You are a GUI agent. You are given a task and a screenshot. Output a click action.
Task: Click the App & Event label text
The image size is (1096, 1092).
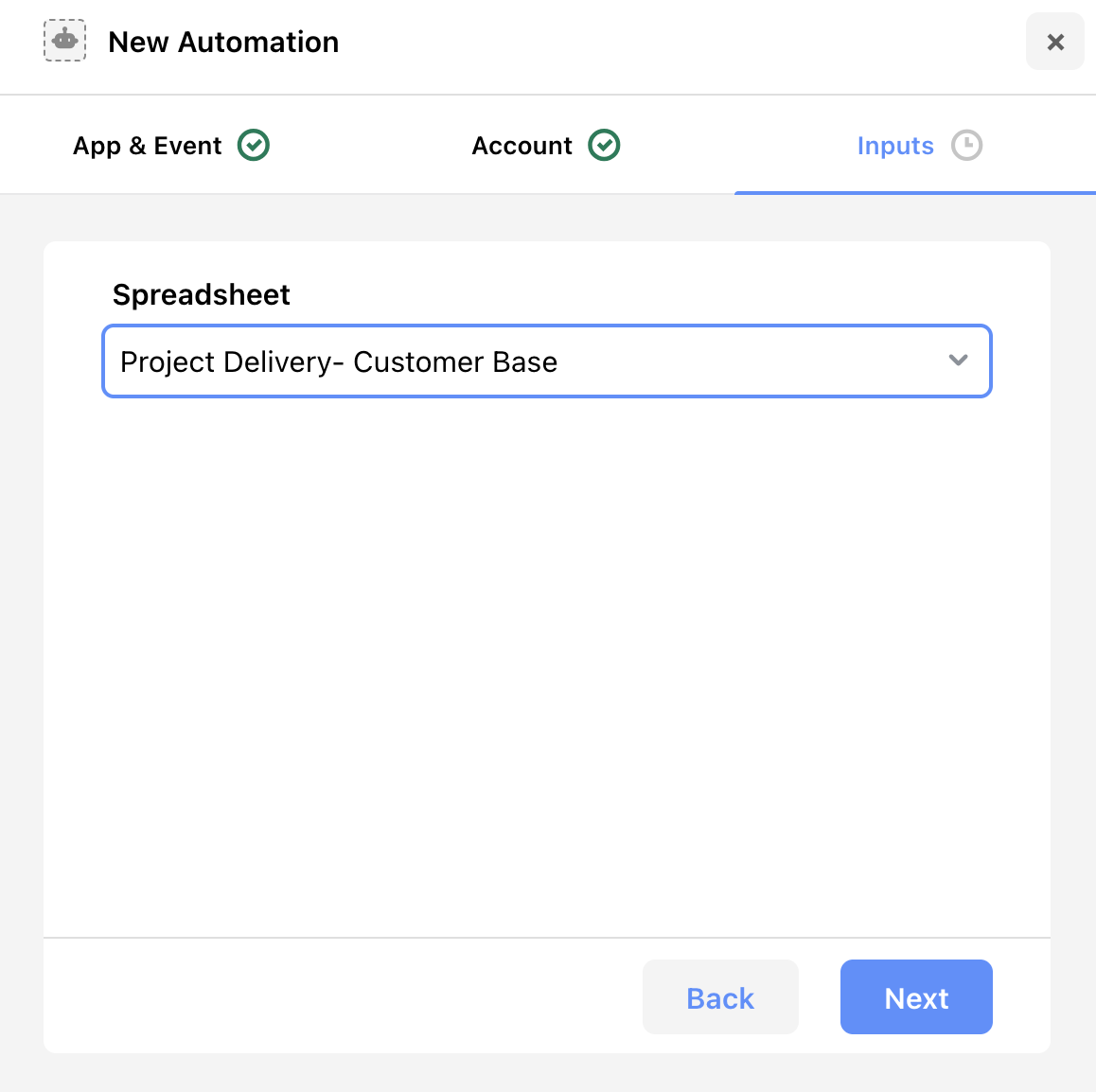[x=147, y=146]
